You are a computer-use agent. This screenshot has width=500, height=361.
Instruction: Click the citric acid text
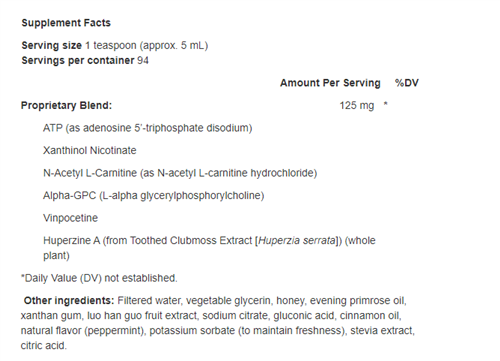[x=43, y=345]
